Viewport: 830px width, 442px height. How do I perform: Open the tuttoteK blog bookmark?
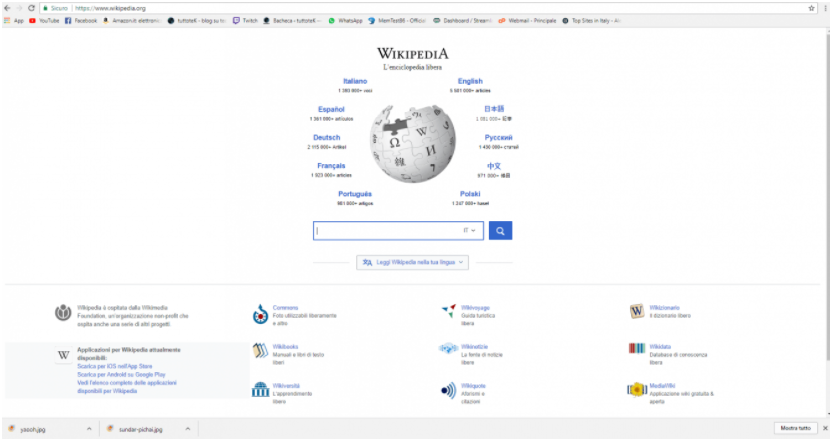(196, 21)
